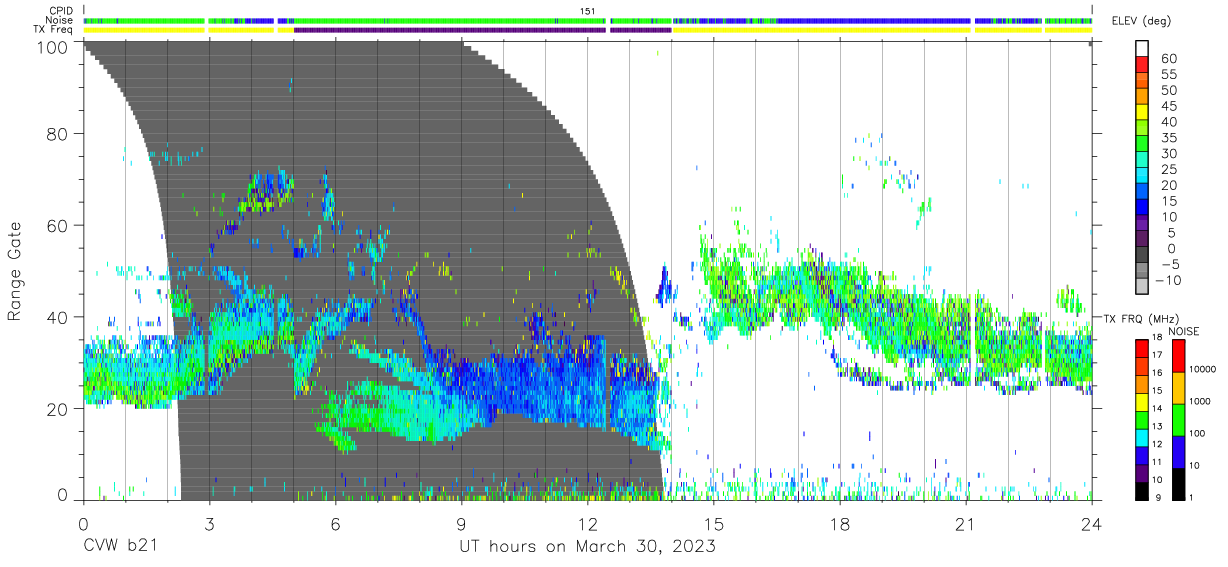This screenshot has height=567, width=1228.
Task: Click the 'UT hours on March 30, 2023' axis title
Action: [587, 547]
